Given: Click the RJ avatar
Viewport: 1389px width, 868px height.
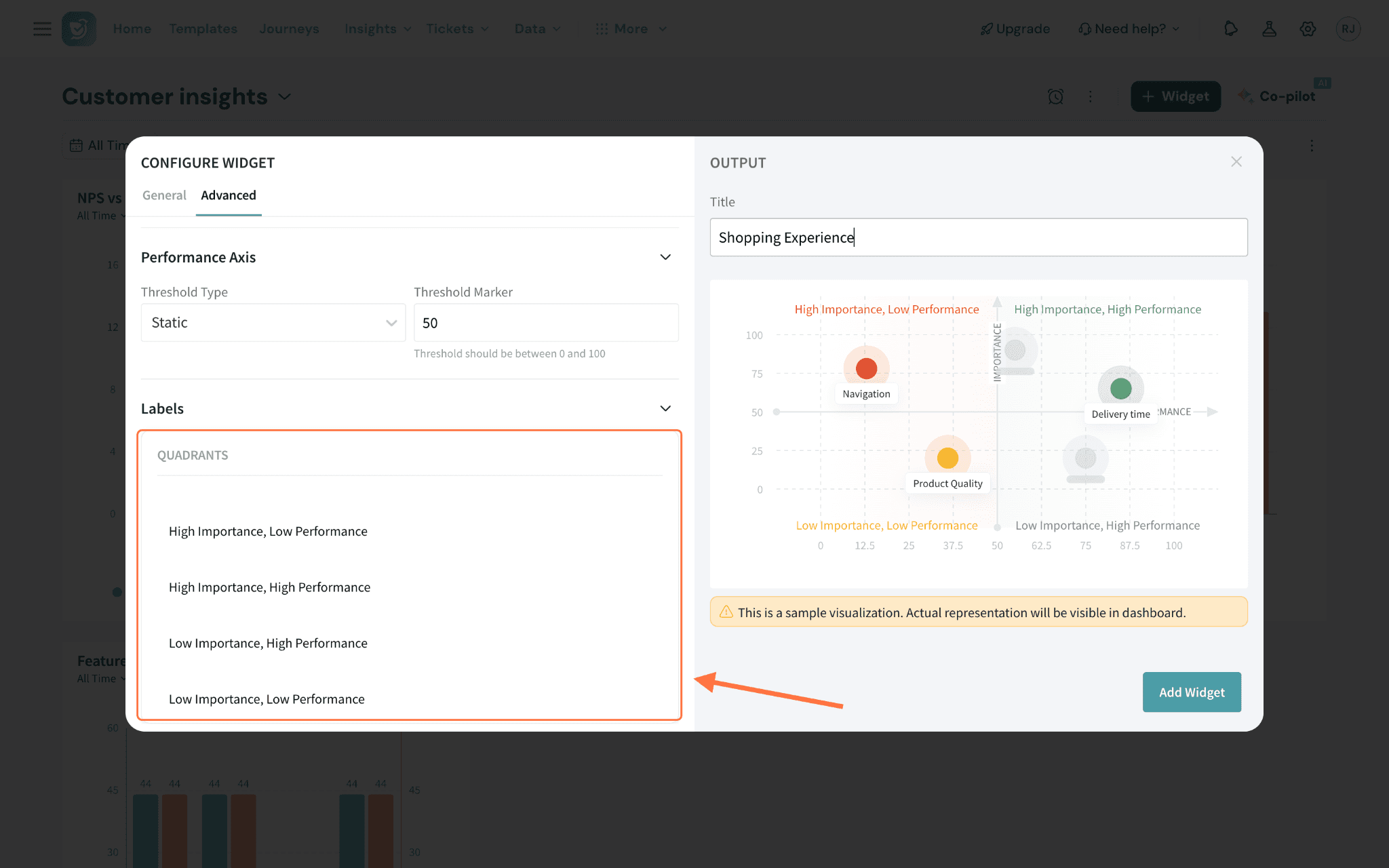Looking at the screenshot, I should [x=1348, y=28].
